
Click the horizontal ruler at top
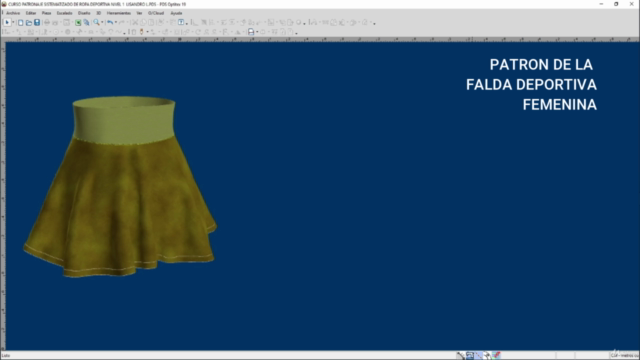pos(320,40)
